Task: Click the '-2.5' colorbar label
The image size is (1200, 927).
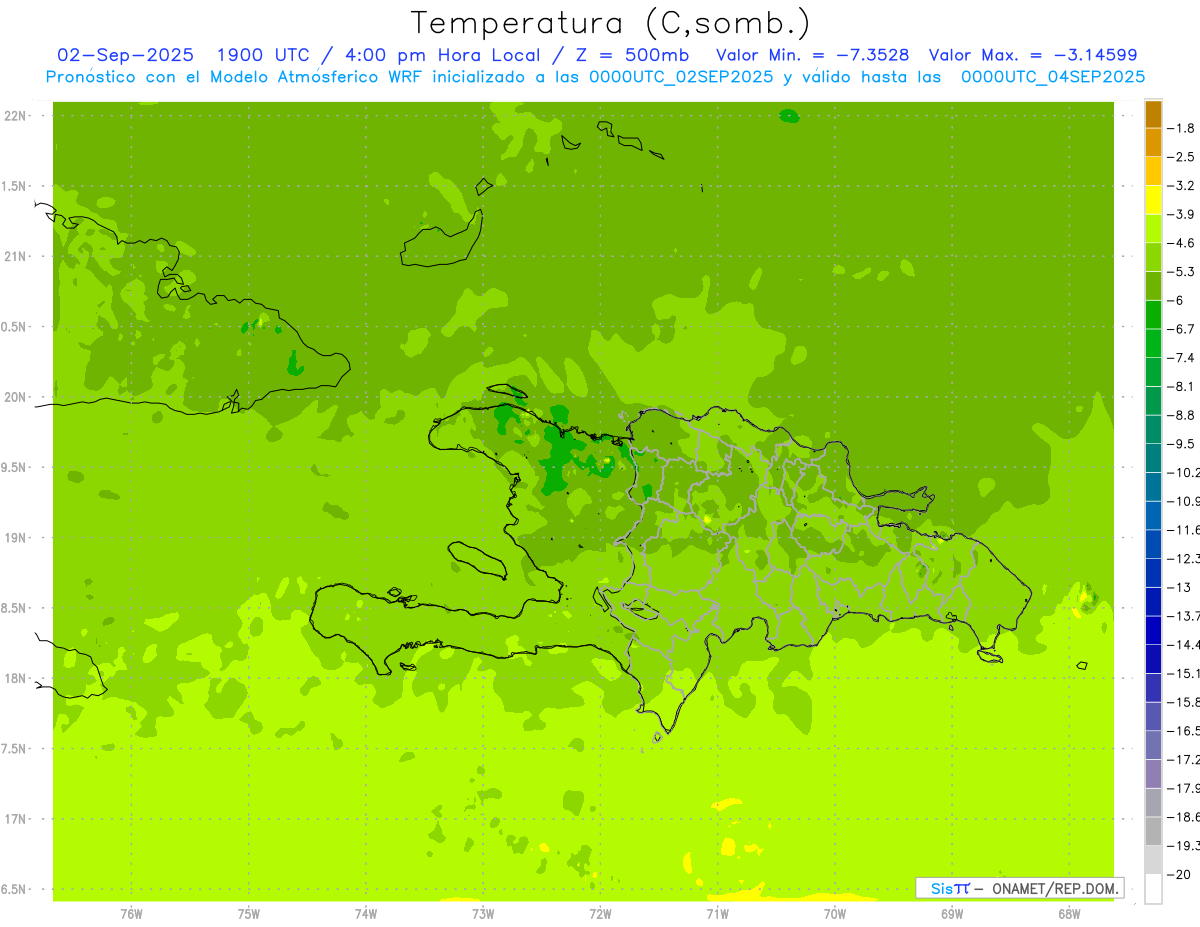Action: [1181, 157]
